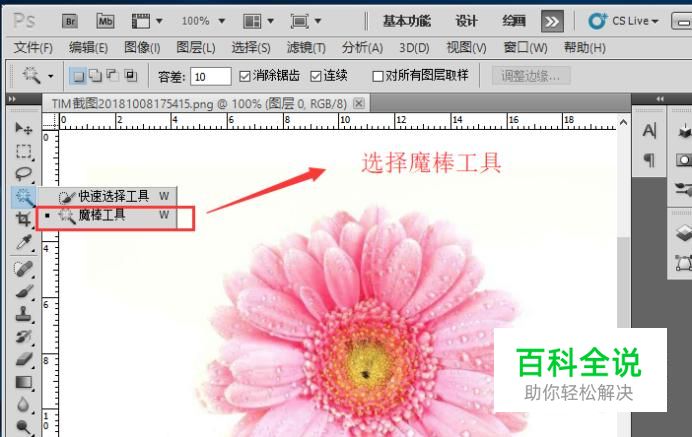The height and width of the screenshot is (437, 692).
Task: Click the highlighted Magic Wand toolbox icon
Action: (x=23, y=197)
